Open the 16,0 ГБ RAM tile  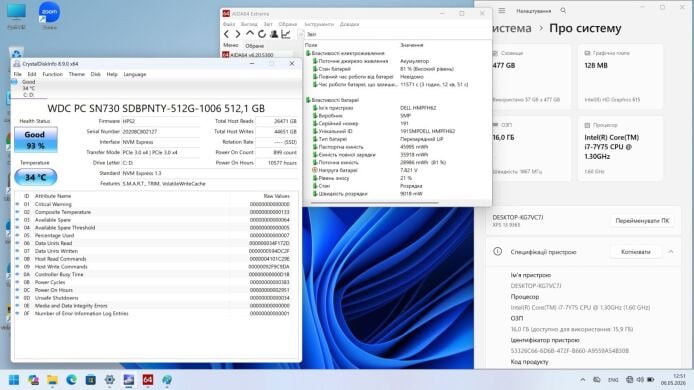click(529, 148)
